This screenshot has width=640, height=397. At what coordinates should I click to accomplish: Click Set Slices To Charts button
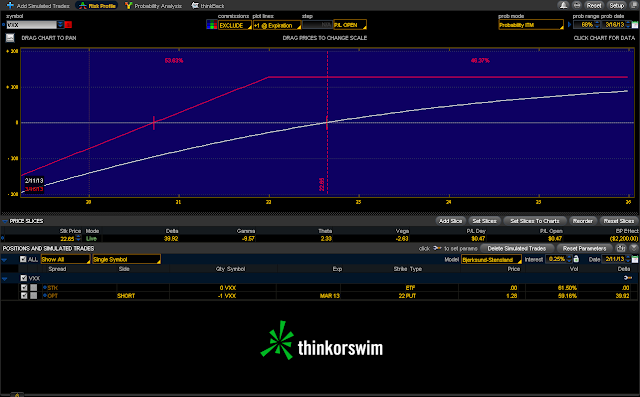coord(535,221)
